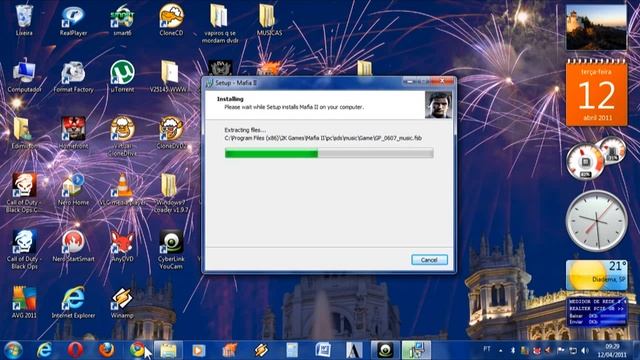Launch Format Factory from the desktop
Image resolution: width=640 pixels, height=360 pixels.
coord(73,76)
